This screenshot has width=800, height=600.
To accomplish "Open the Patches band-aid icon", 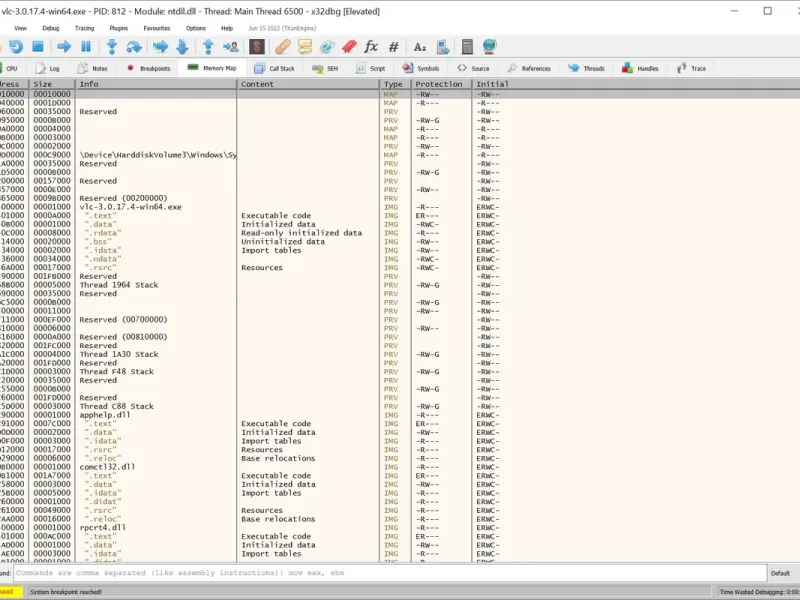I will pos(283,47).
